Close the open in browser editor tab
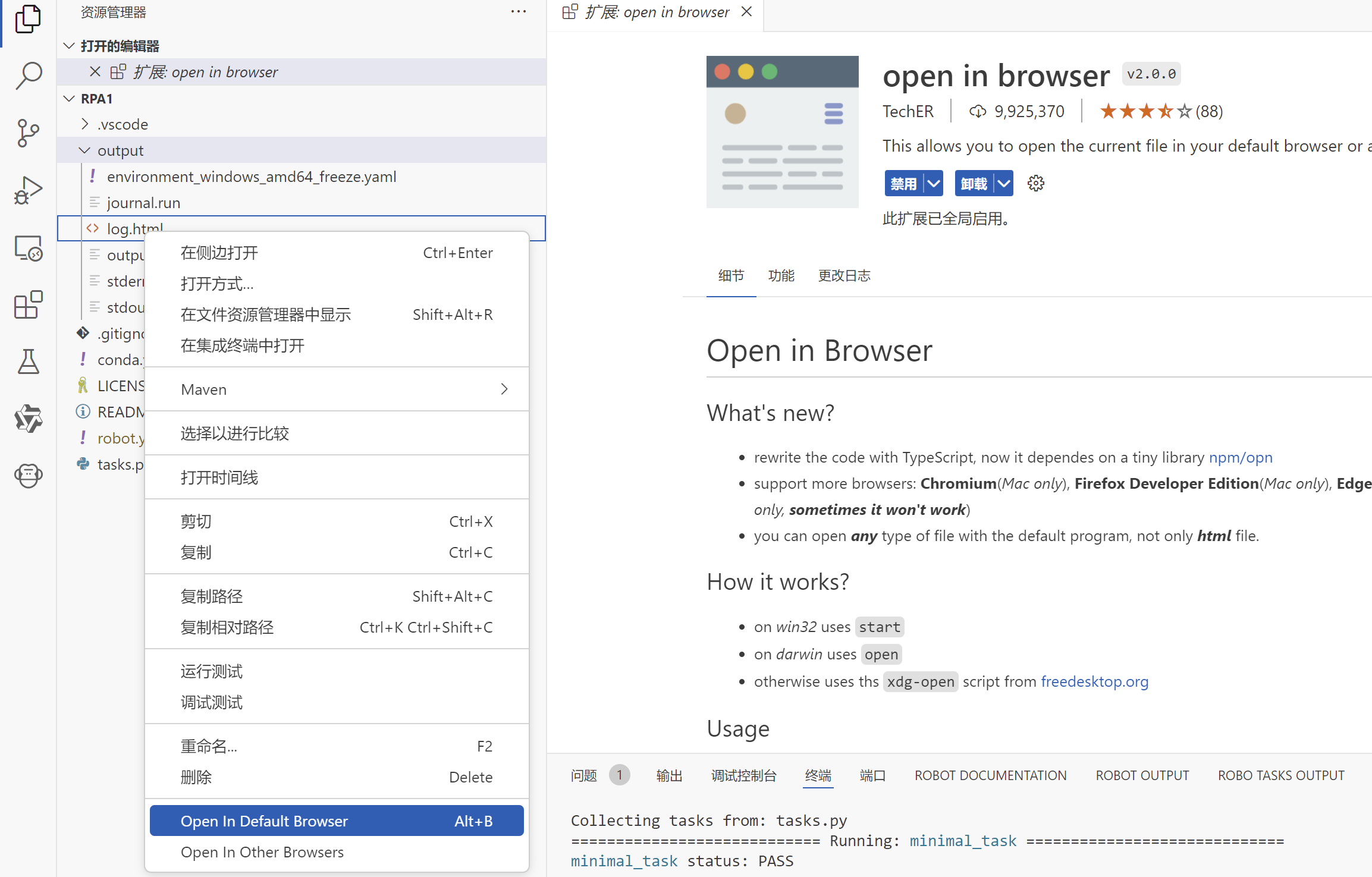This screenshot has height=877, width=1372. pyautogui.click(x=746, y=12)
